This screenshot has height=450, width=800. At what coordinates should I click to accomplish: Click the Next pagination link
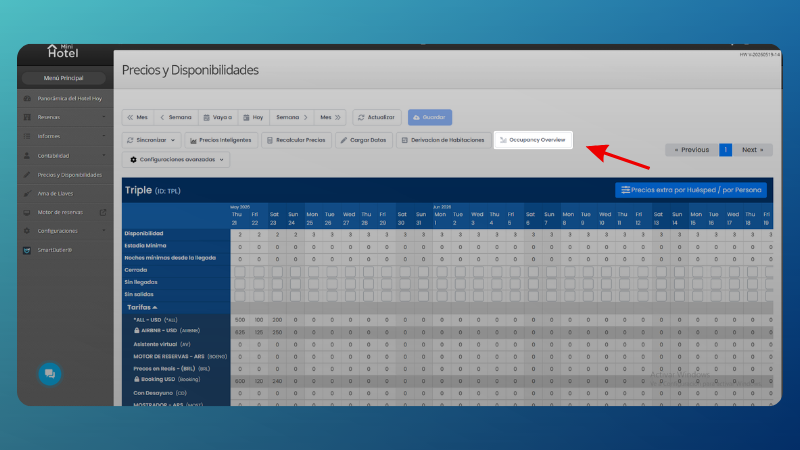pyautogui.click(x=753, y=150)
